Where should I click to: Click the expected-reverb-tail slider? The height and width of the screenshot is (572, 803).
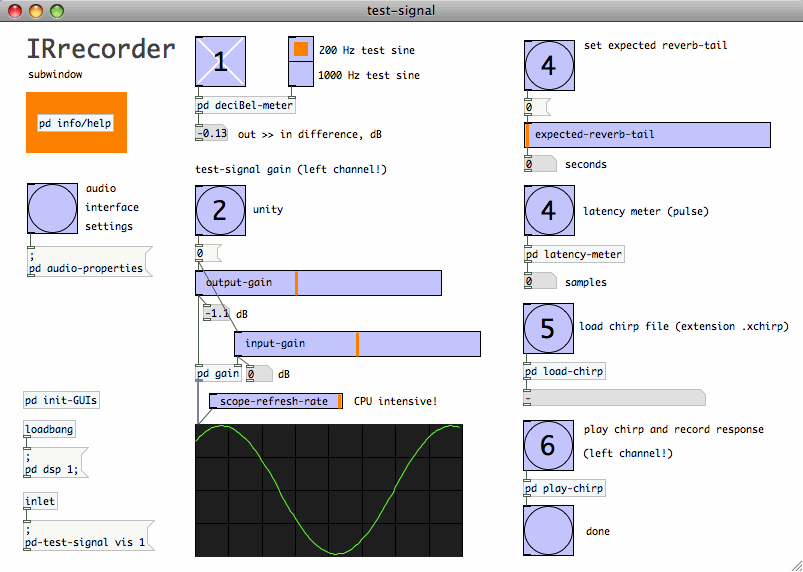[x=647, y=135]
